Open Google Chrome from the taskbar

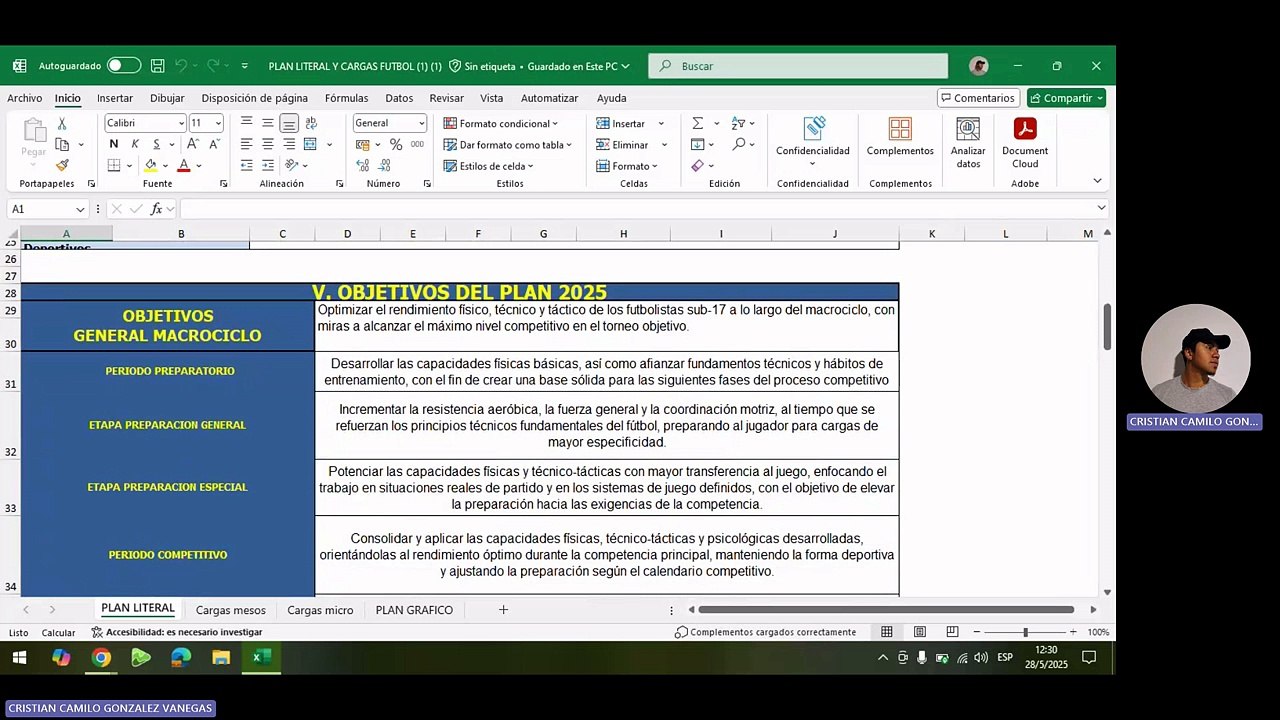click(101, 658)
